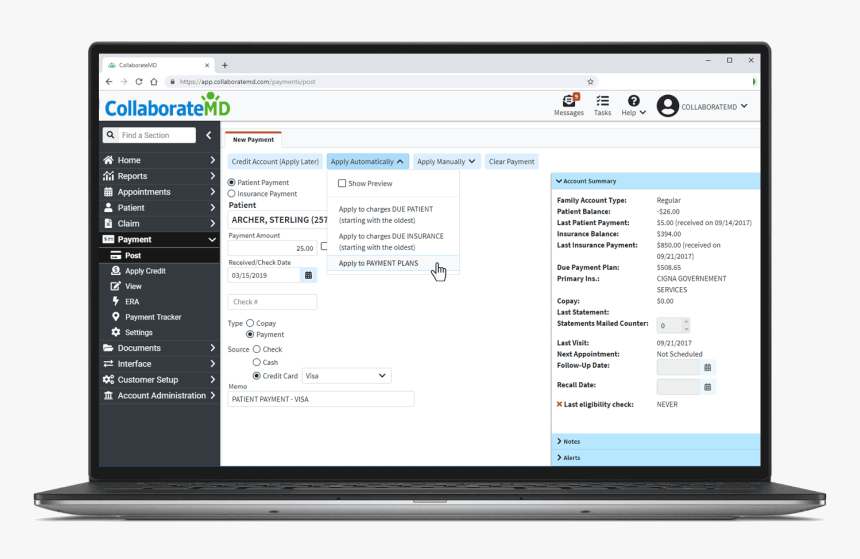Adjust Statements Mailed Counter stepper

pyautogui.click(x=686, y=325)
